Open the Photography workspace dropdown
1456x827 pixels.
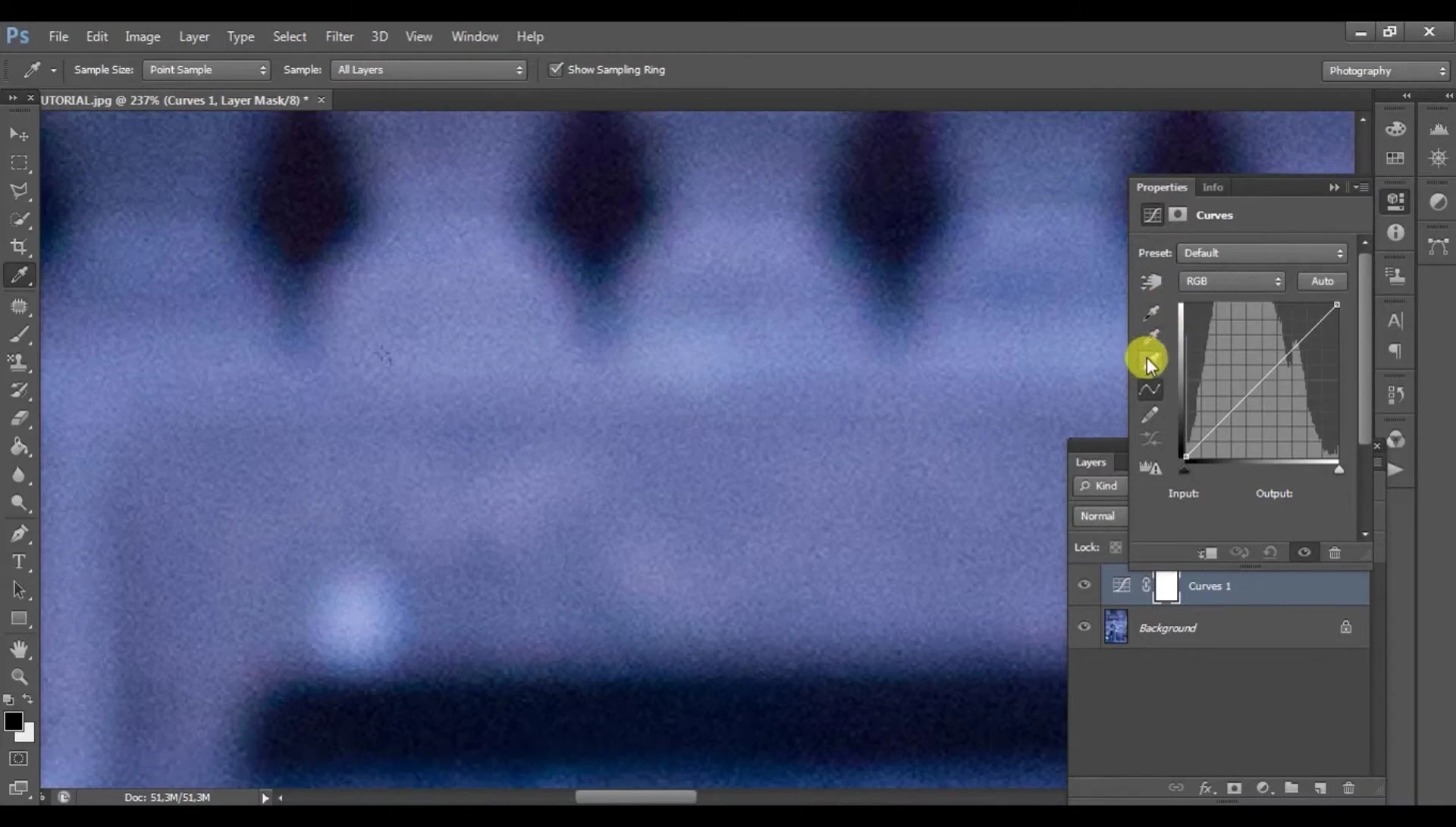pos(1385,71)
